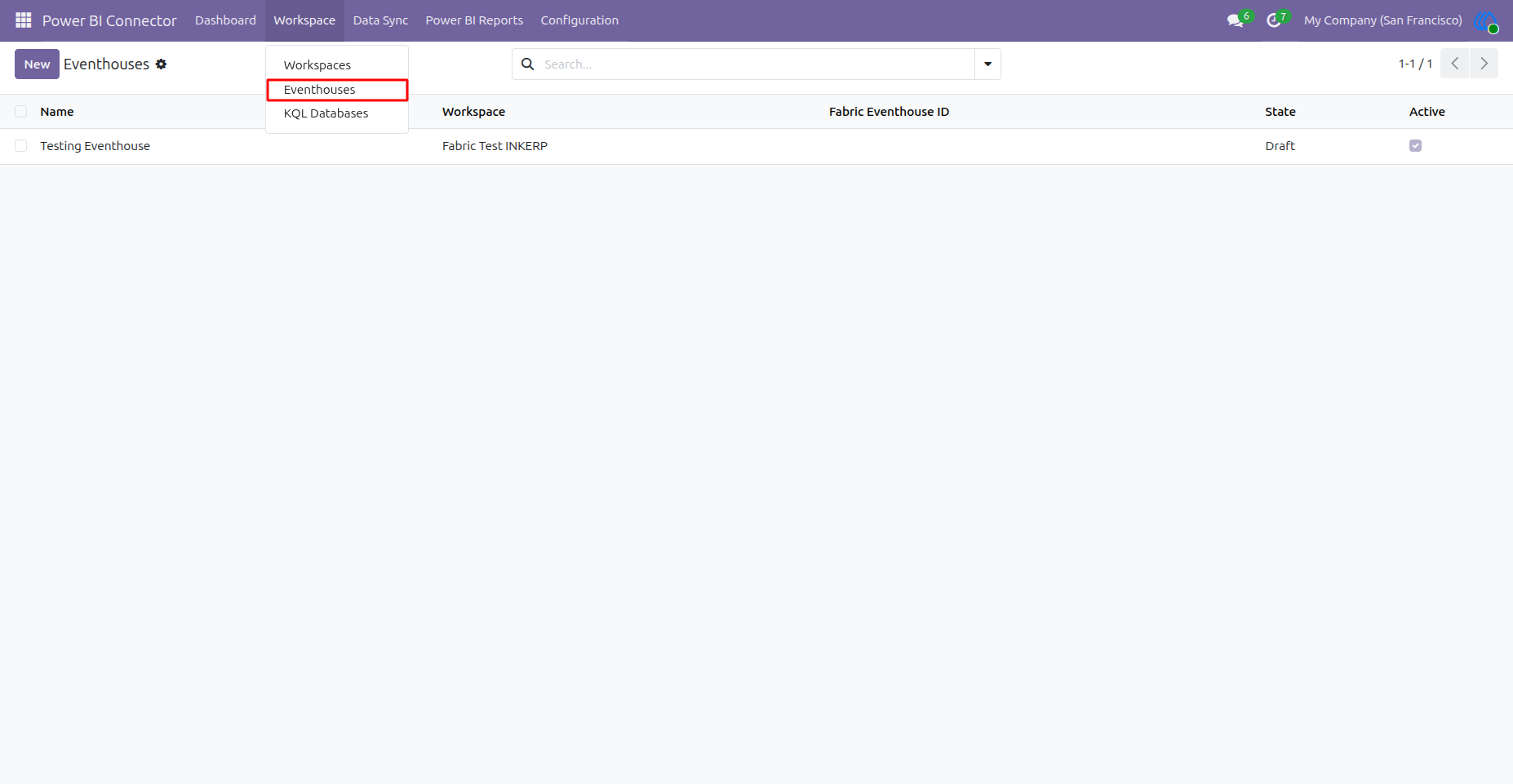Open the Configuration menu
The width and height of the screenshot is (1513, 784).
tap(579, 20)
